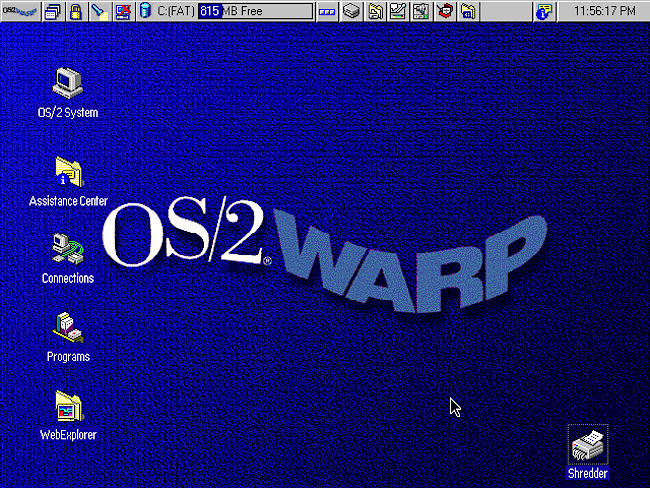This screenshot has width=650, height=488.
Task: Click the Information help icon beside the clock
Action: 544,11
